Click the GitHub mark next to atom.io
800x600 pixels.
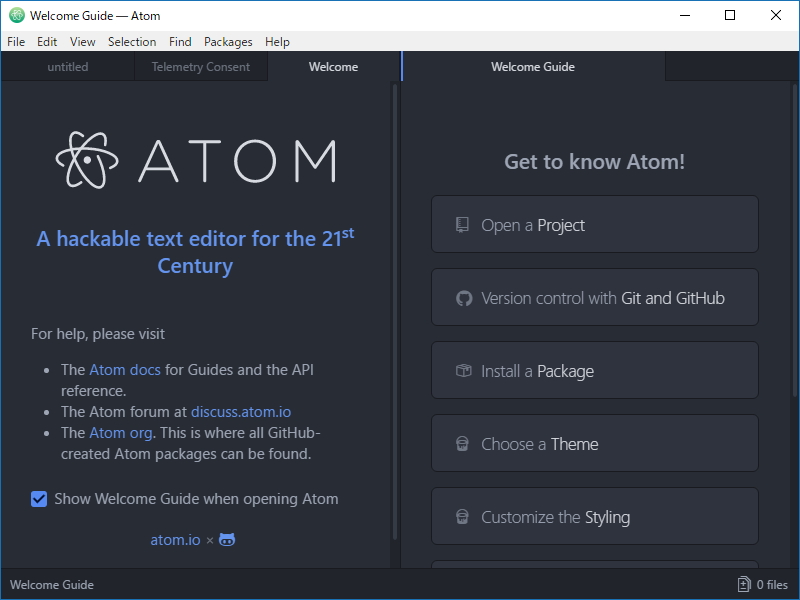pyautogui.click(x=226, y=539)
